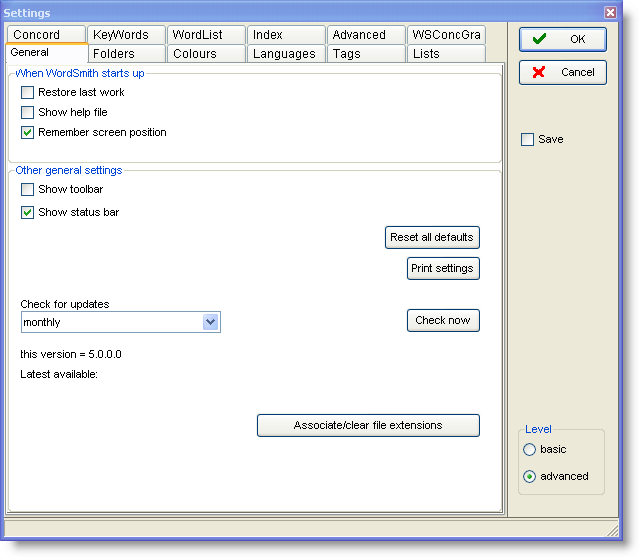Select the Index tab
639x557 pixels.
pos(286,35)
